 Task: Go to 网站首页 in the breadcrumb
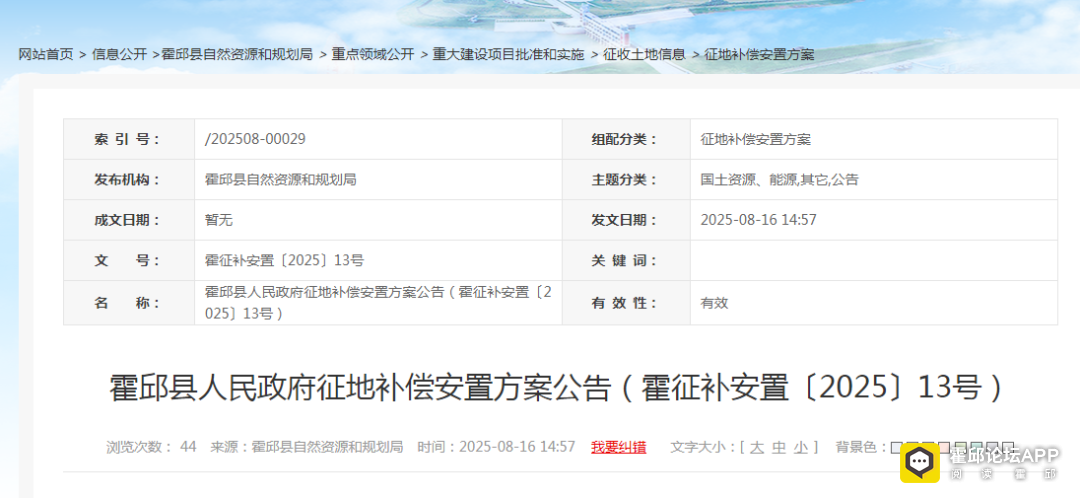point(46,54)
